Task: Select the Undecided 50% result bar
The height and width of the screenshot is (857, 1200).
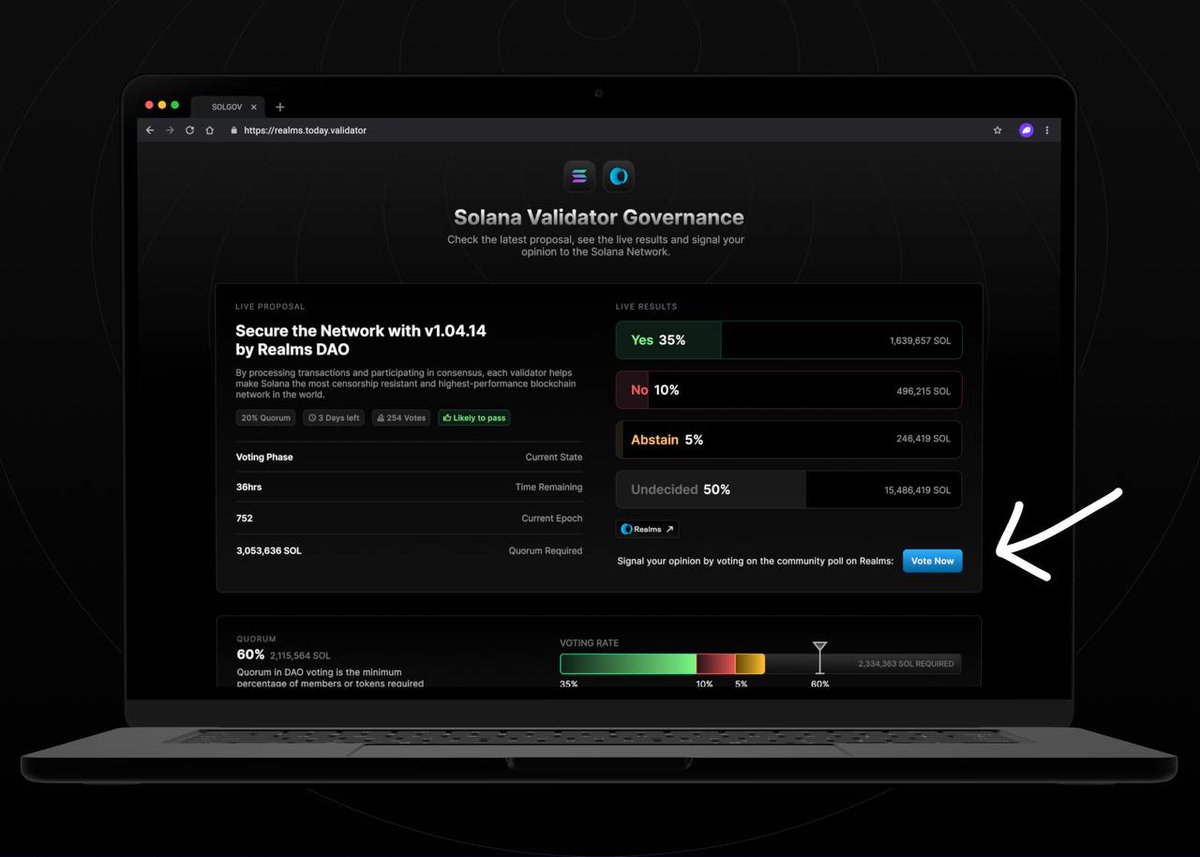Action: [x=789, y=490]
